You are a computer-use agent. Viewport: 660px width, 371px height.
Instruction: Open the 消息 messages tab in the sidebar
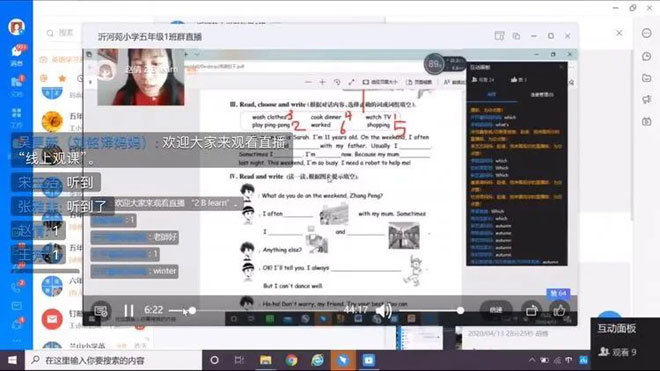pyautogui.click(x=16, y=55)
